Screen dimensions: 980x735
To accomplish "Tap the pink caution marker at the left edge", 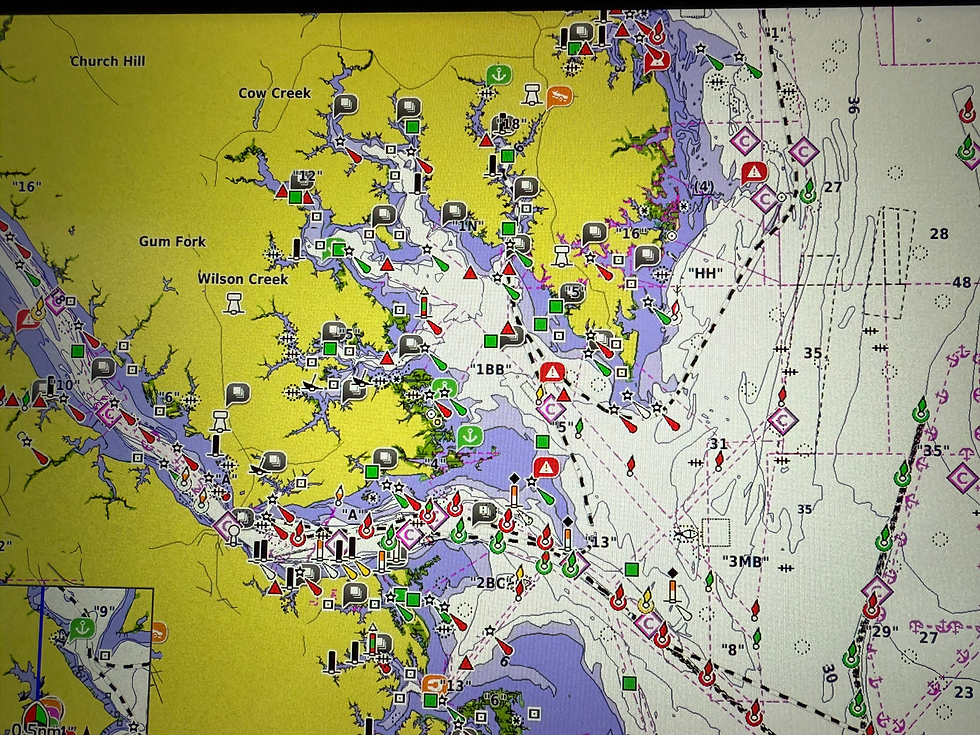I will pyautogui.click(x=28, y=320).
